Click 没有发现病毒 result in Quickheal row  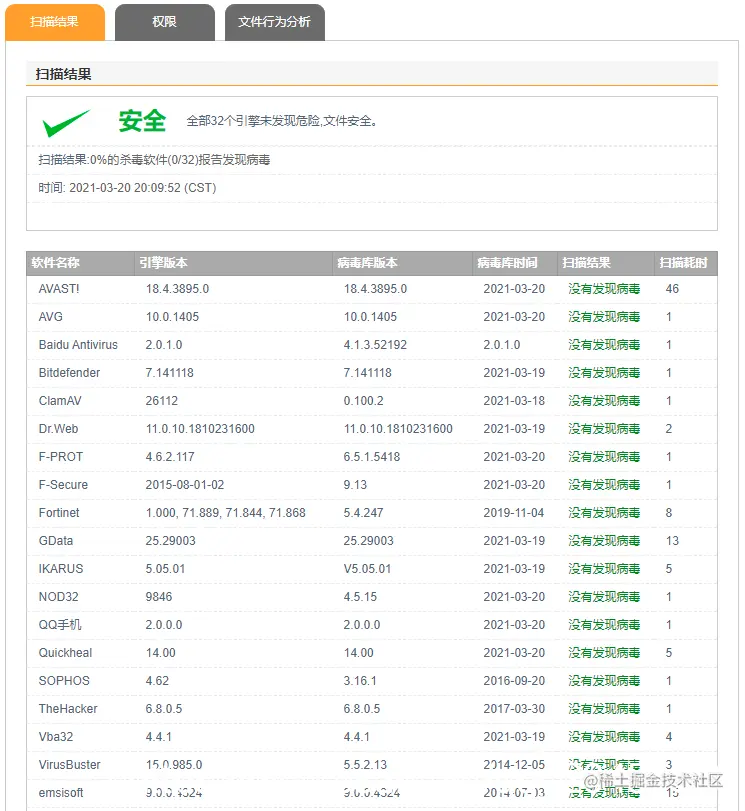[x=604, y=653]
